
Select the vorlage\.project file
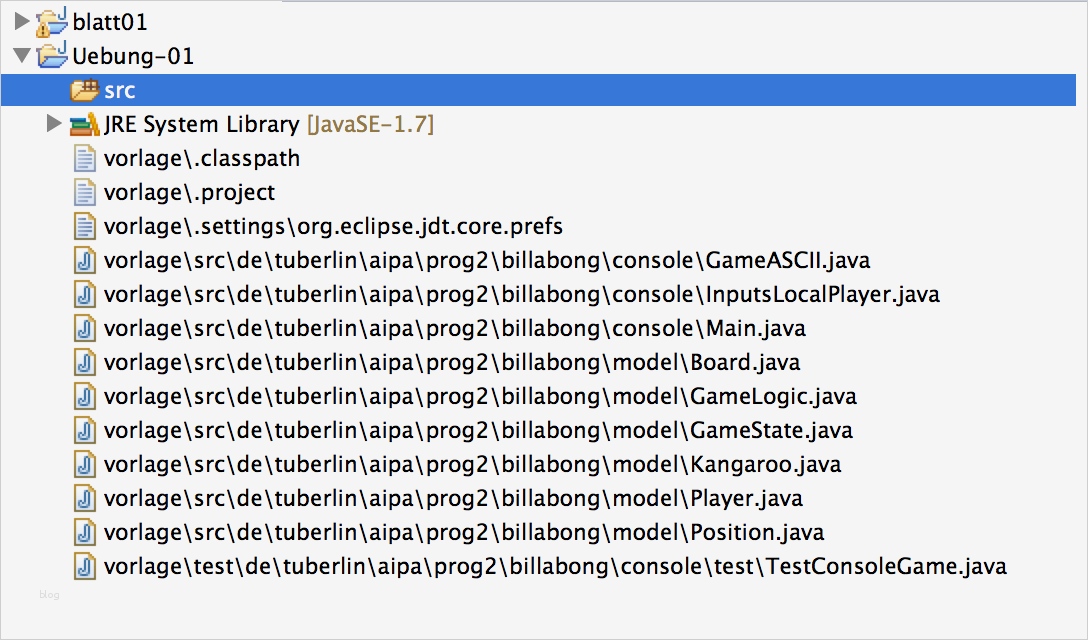189,192
